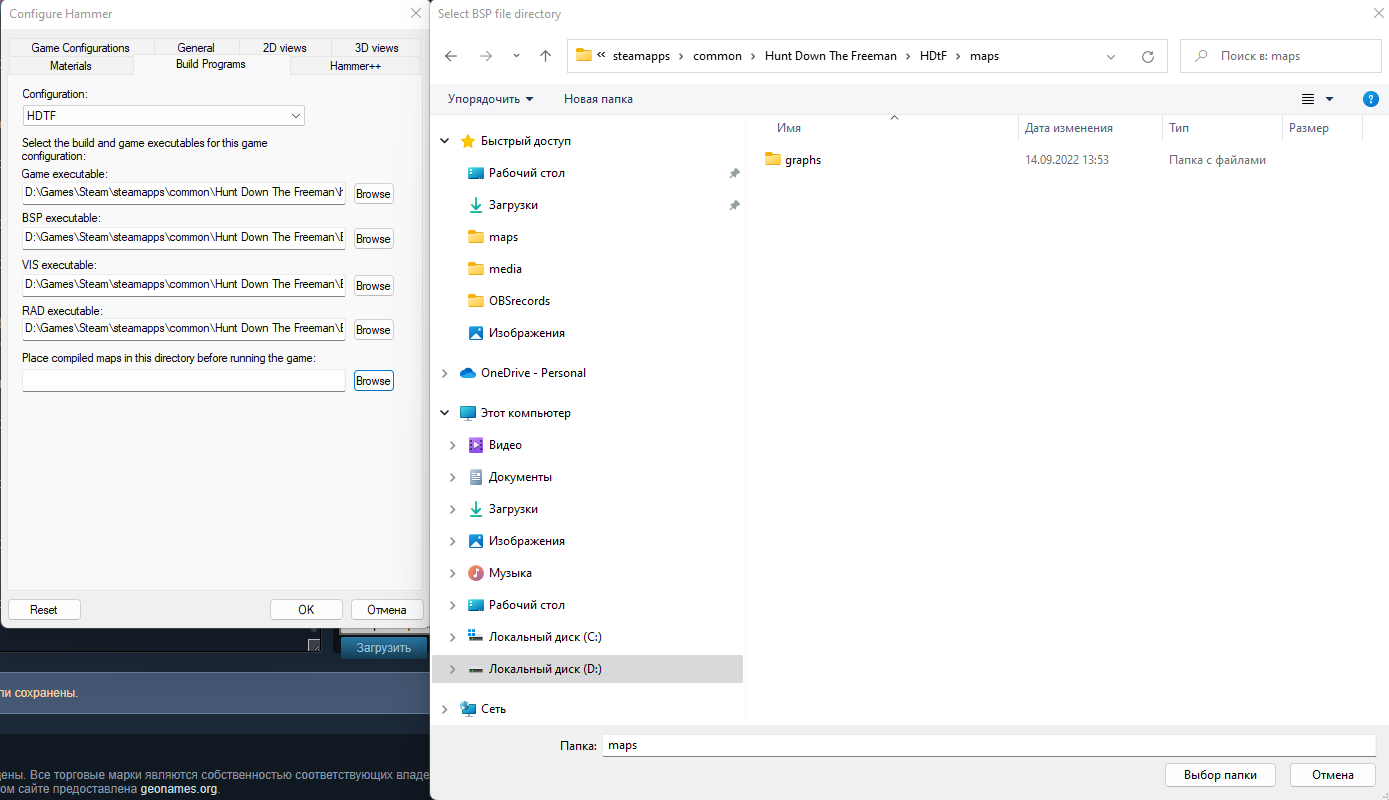Open the Hammer++ tab
The height and width of the screenshot is (800, 1389).
(x=356, y=66)
